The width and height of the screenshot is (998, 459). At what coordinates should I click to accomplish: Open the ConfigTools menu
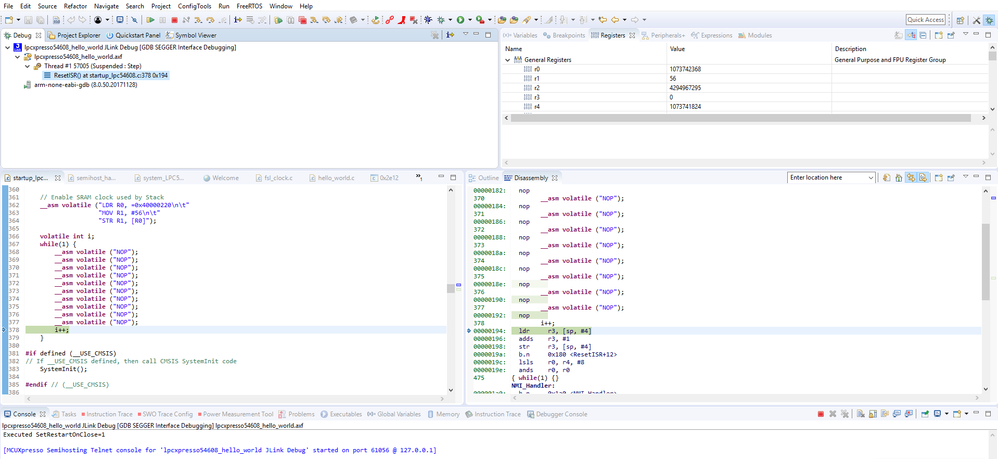click(x=195, y=6)
